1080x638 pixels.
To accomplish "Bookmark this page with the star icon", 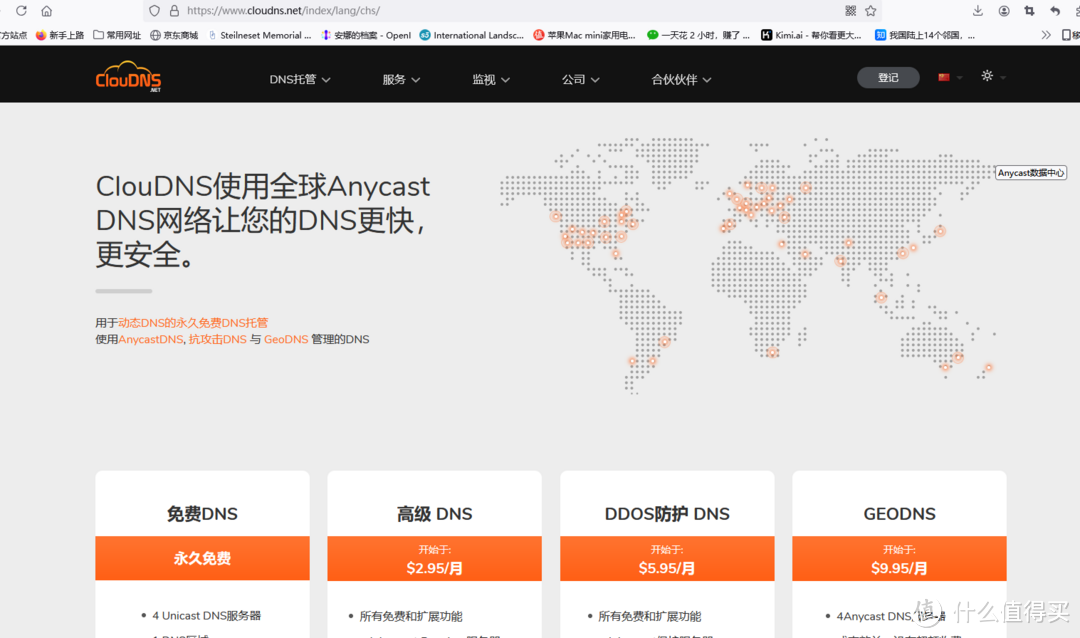I will (871, 11).
